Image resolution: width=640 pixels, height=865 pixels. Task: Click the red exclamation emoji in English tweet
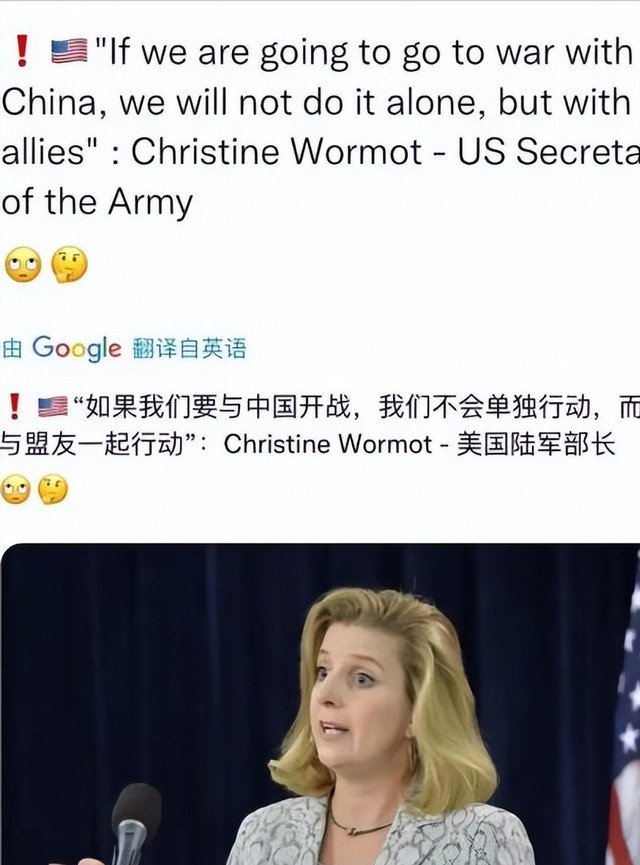(22, 51)
